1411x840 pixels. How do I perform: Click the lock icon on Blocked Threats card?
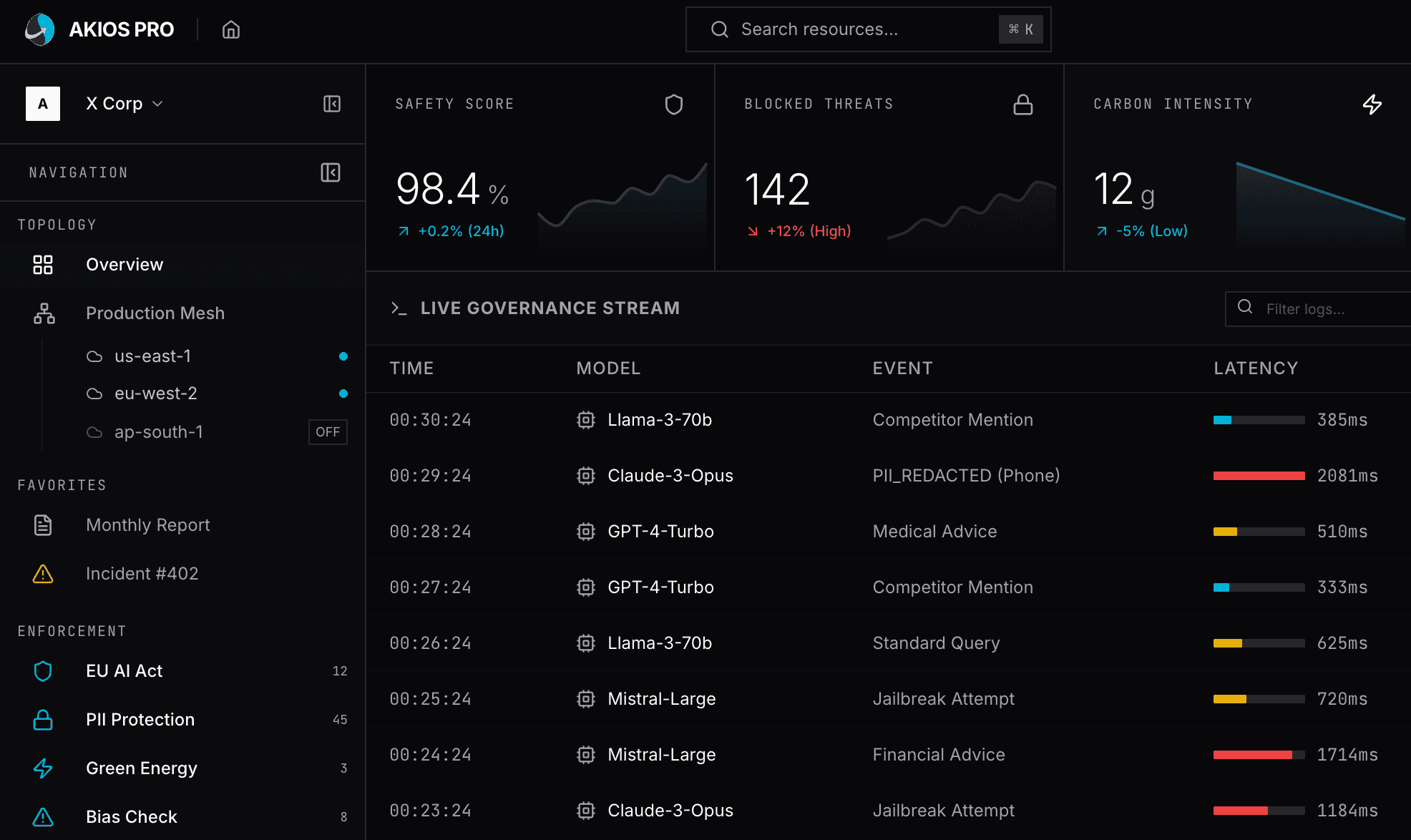[1022, 104]
